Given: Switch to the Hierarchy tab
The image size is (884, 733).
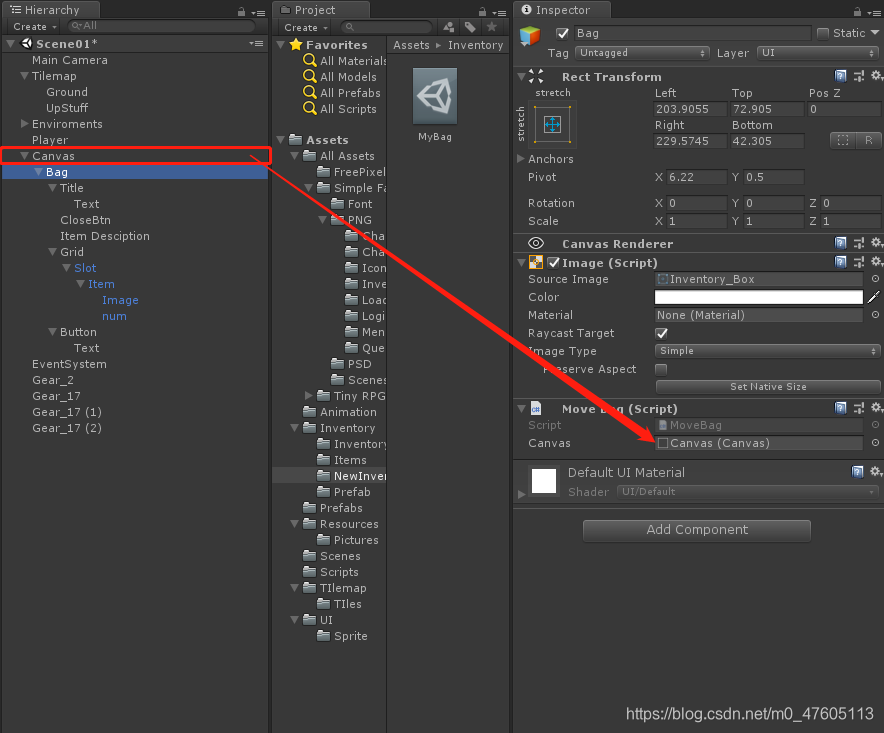Looking at the screenshot, I should [51, 10].
